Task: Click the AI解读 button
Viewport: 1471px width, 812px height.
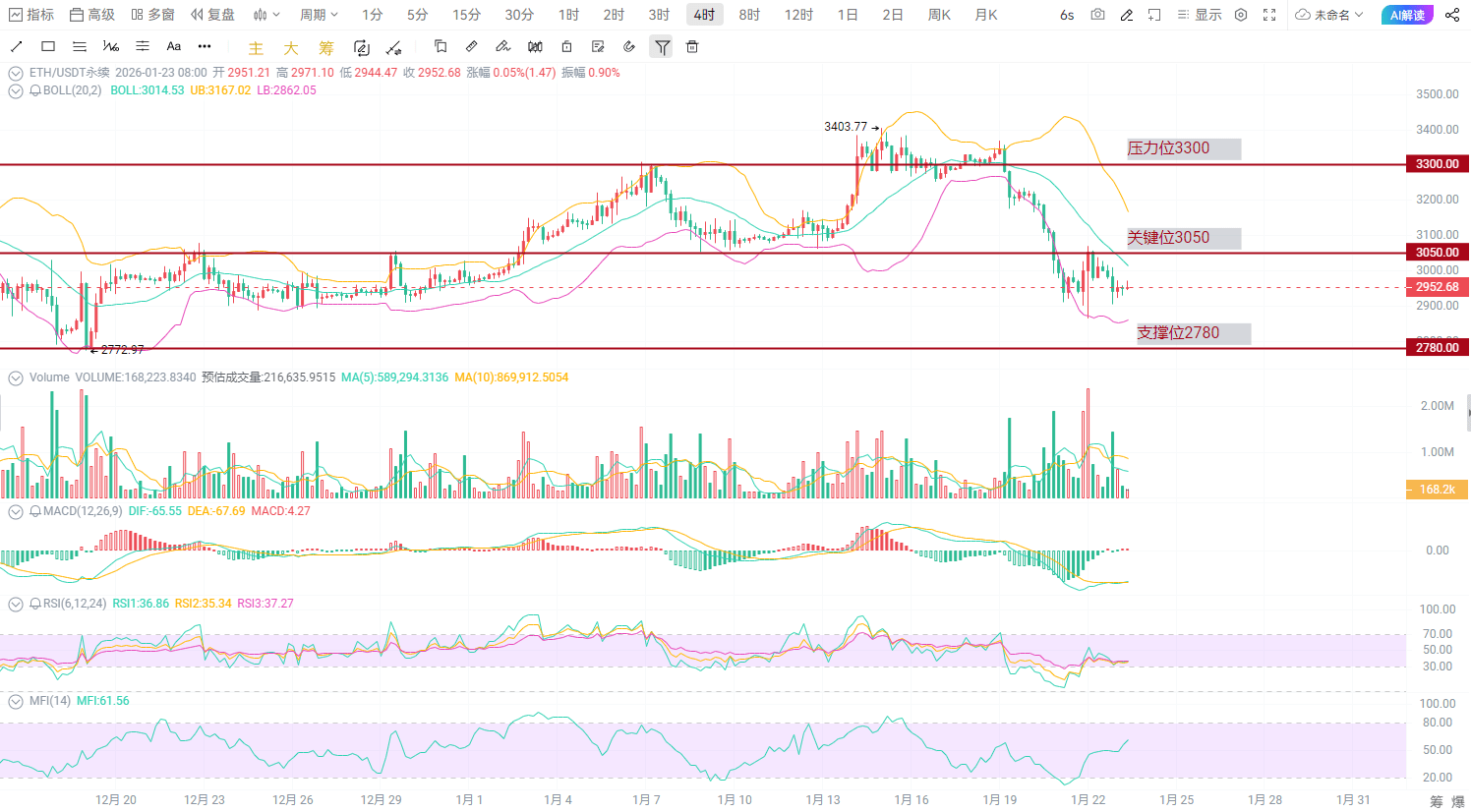Action: (x=1407, y=15)
